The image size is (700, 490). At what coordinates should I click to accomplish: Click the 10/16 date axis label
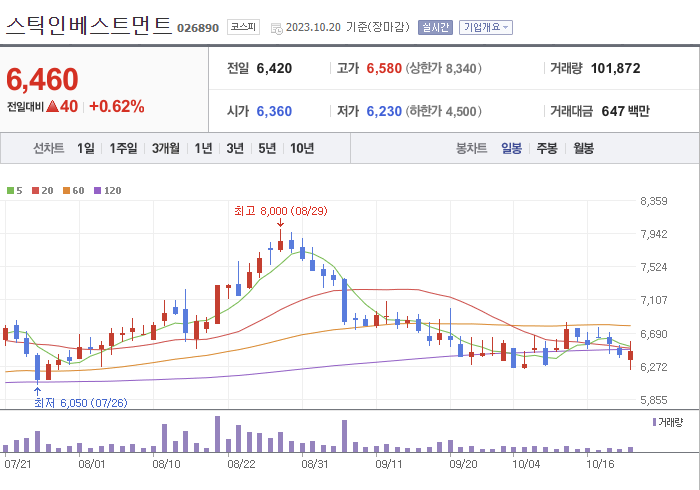click(x=600, y=464)
